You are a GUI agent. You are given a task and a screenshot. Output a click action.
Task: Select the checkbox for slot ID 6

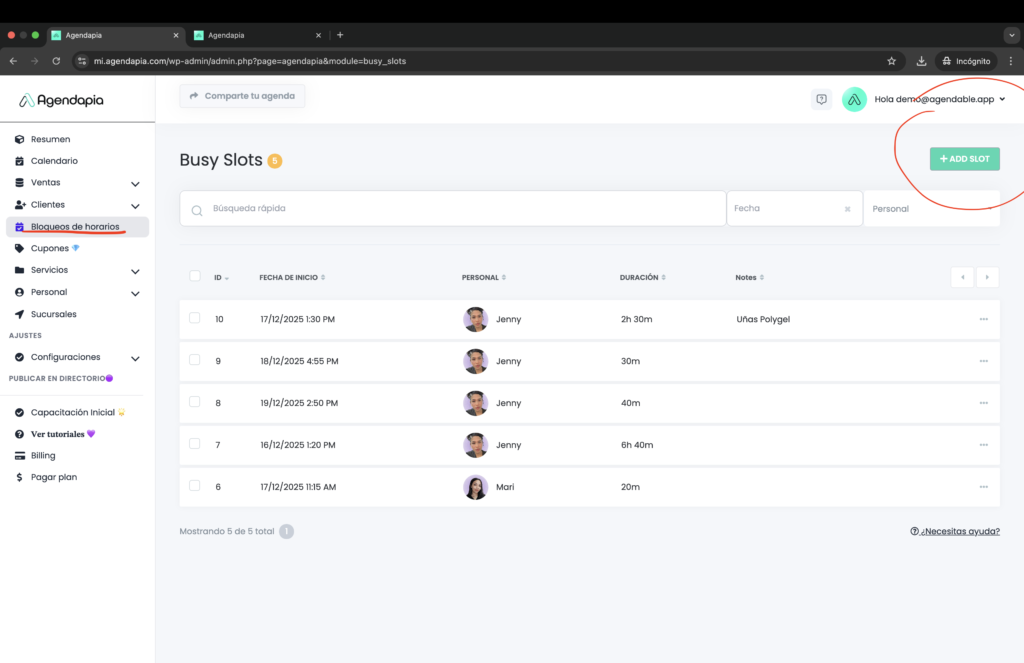click(x=195, y=485)
